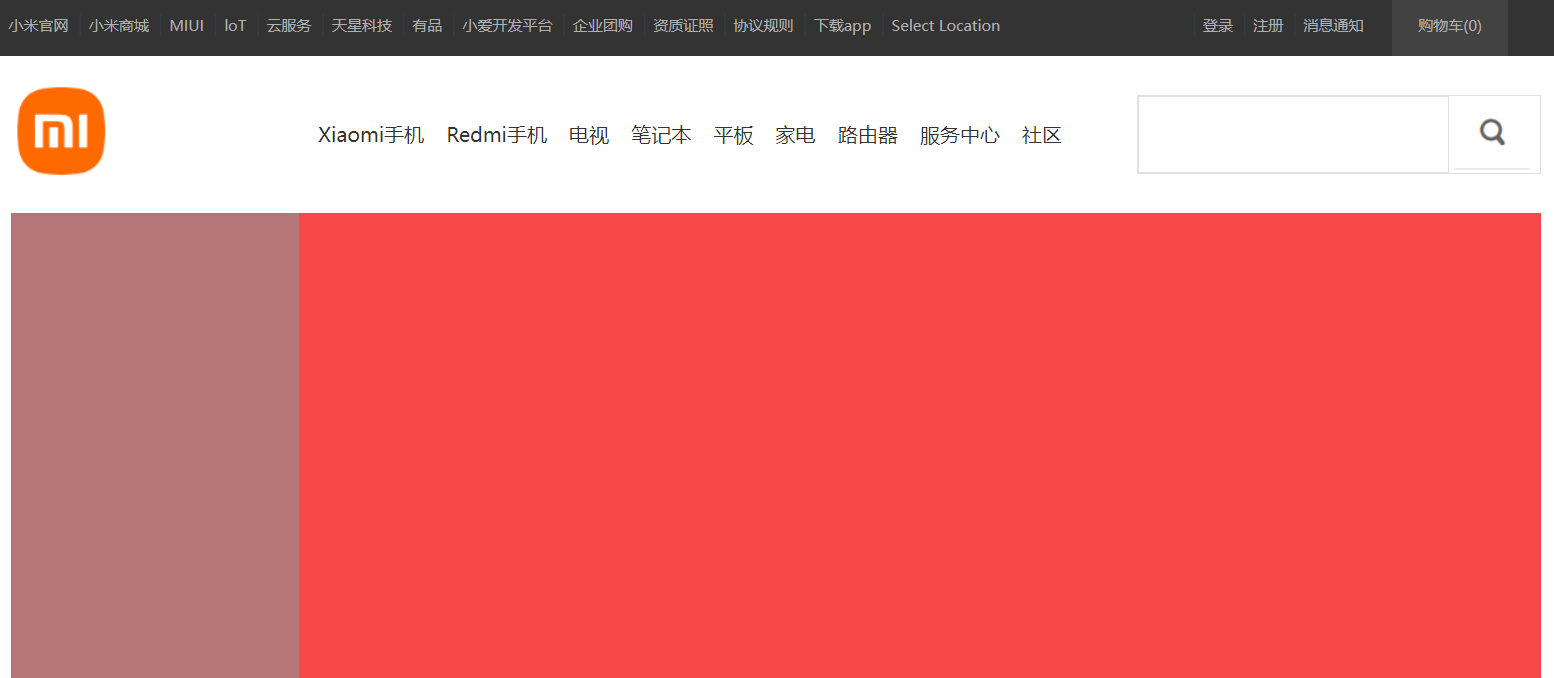Select 社区 in main navigation

pyautogui.click(x=1042, y=135)
